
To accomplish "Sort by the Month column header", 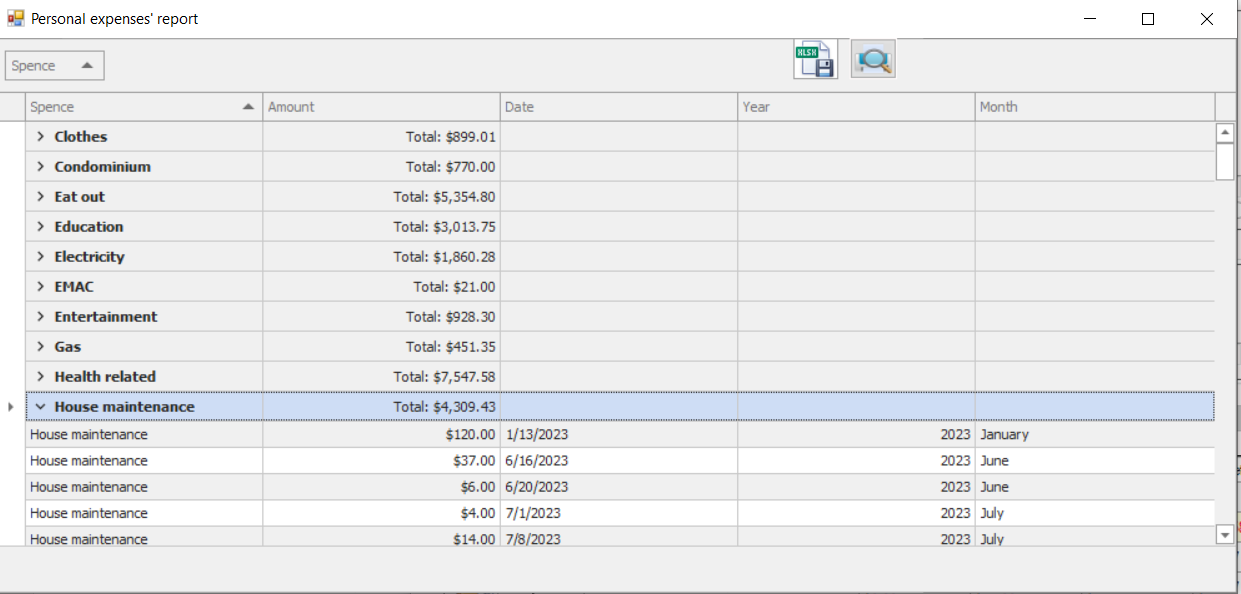I will (1095, 107).
